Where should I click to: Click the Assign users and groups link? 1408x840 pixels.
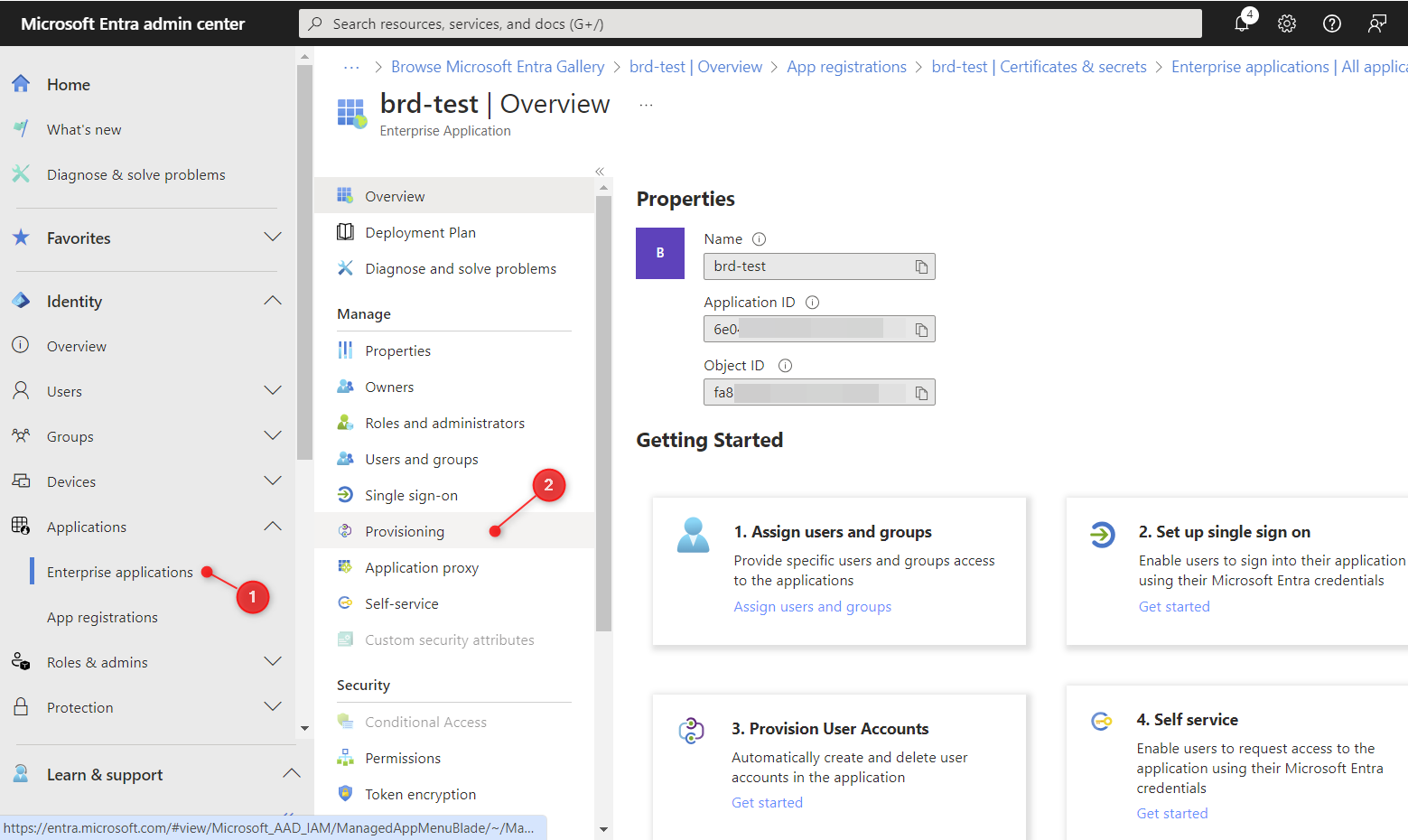click(x=812, y=607)
